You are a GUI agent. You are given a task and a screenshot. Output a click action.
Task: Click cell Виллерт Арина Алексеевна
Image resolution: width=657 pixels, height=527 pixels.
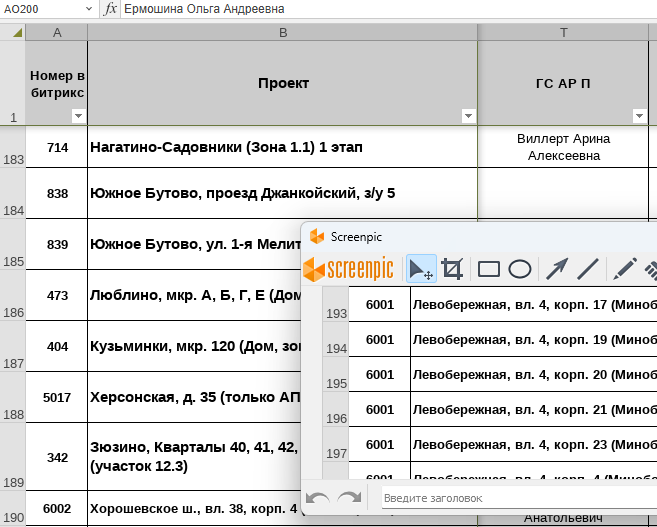click(x=563, y=147)
